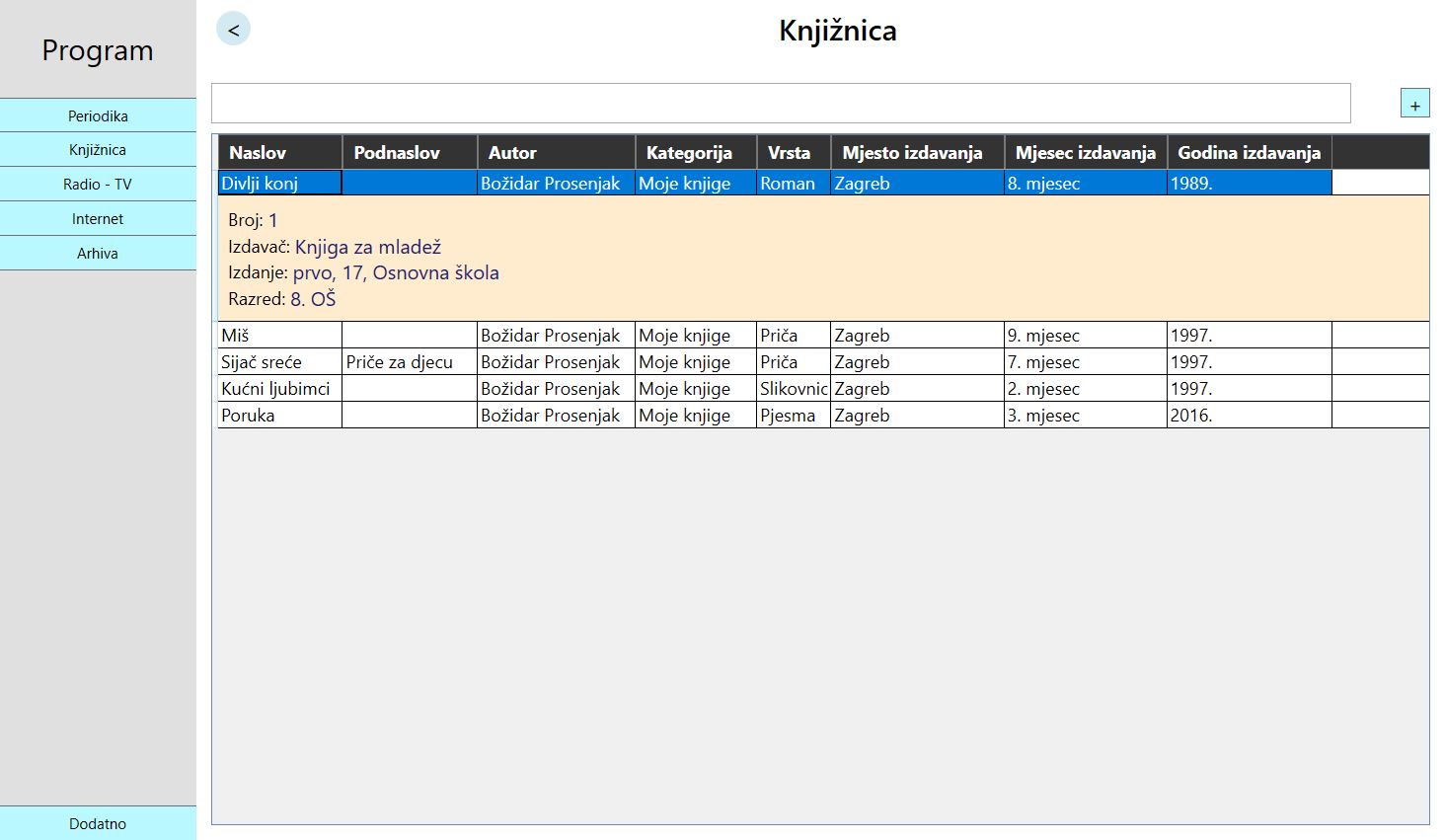Click the search field above the table

tap(781, 104)
